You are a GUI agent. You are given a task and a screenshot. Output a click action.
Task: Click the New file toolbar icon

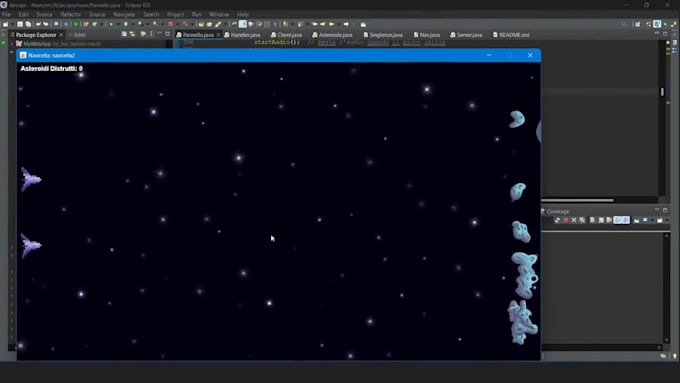[5, 24]
